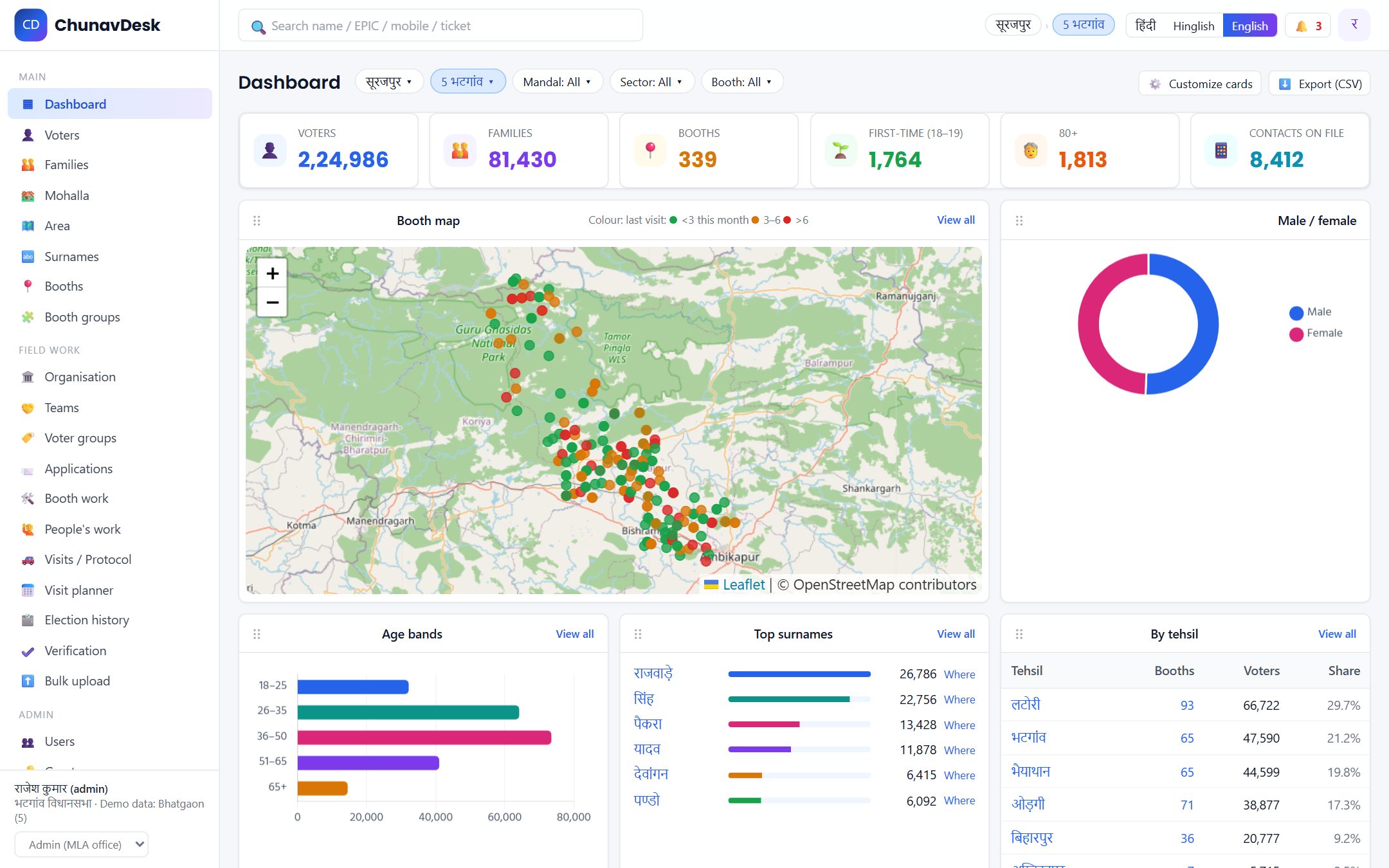
Task: Click drag handle on Age bands card
Action: (257, 634)
